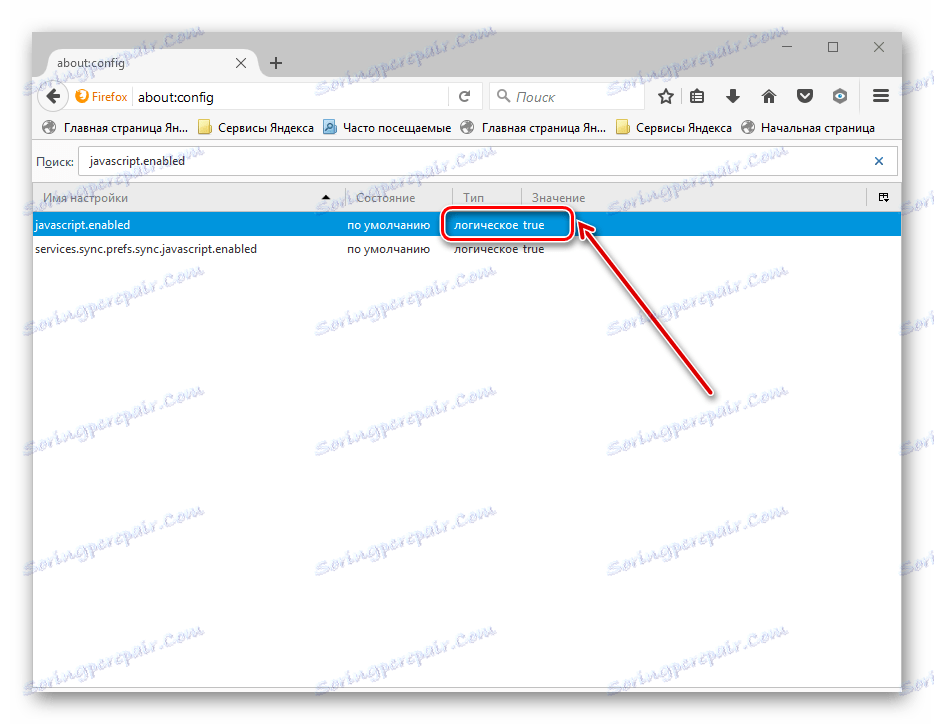
Task: Close the about:config tab
Action: click(241, 63)
